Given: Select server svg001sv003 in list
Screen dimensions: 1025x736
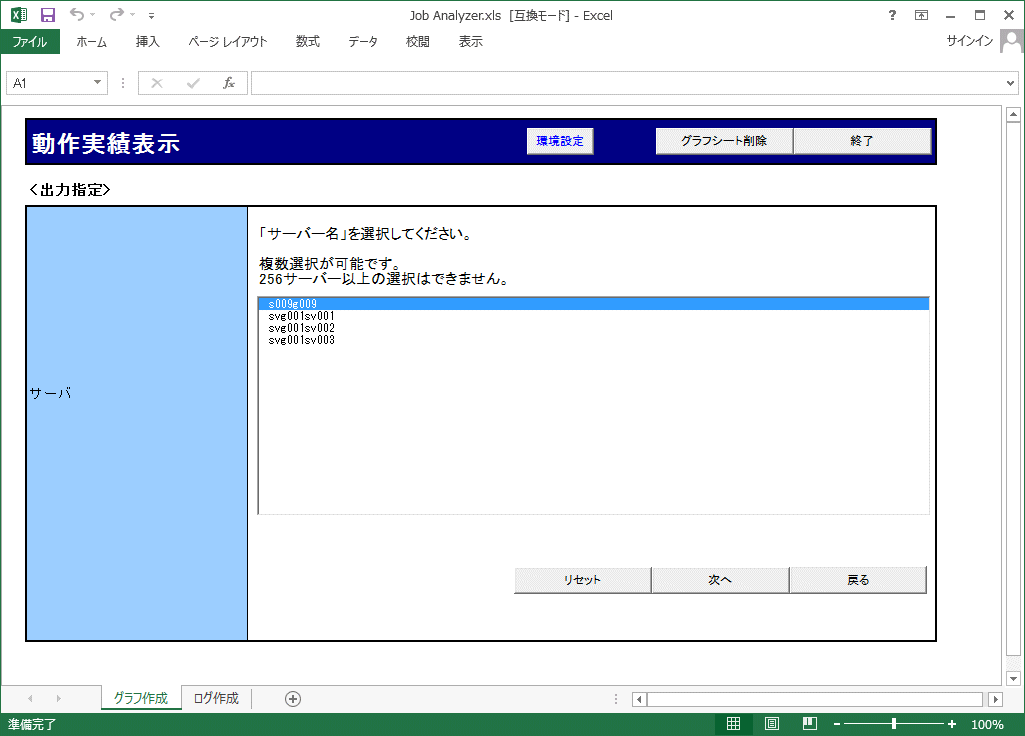Looking at the screenshot, I should (x=594, y=340).
